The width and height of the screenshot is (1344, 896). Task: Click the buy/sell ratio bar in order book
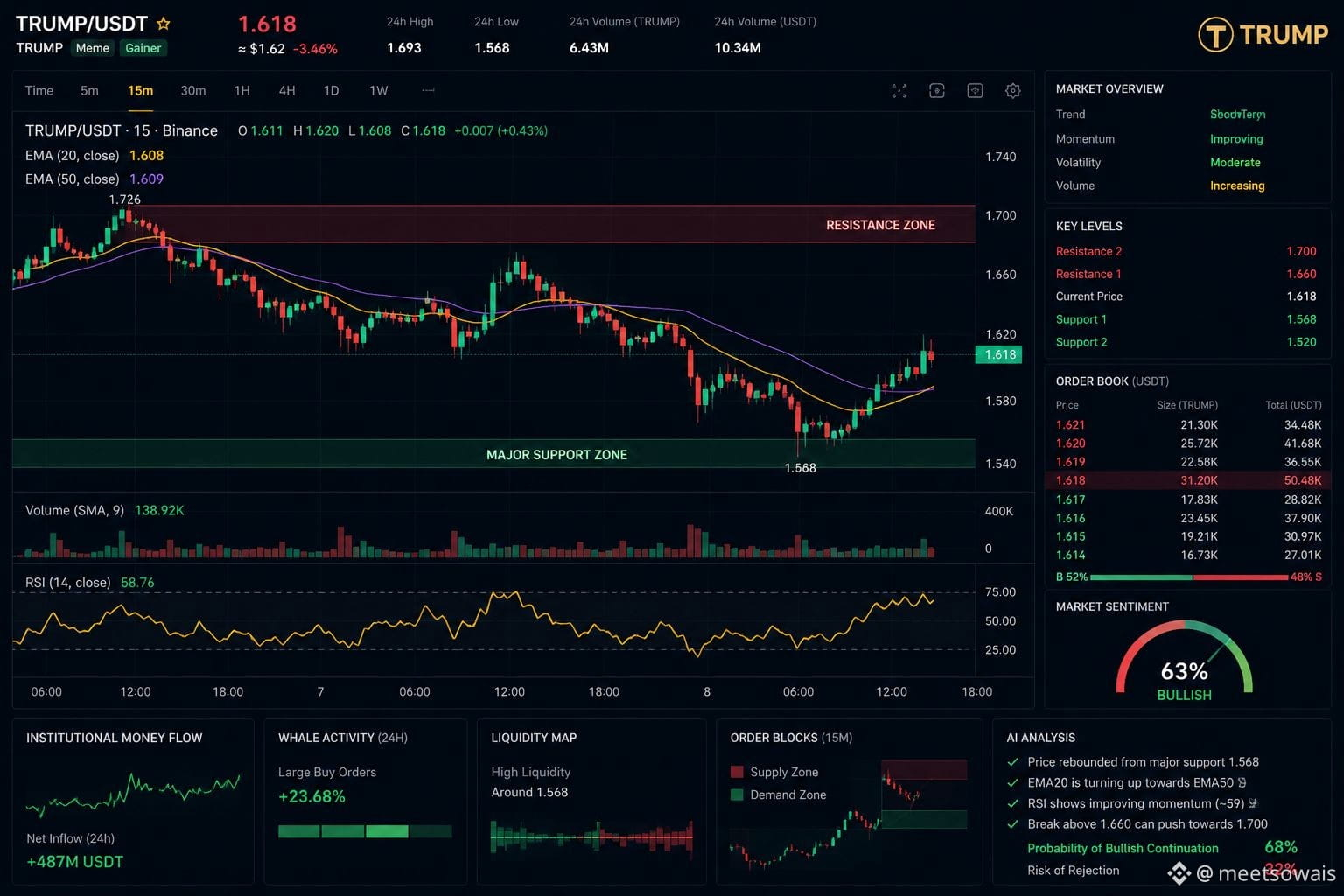pyautogui.click(x=1188, y=577)
